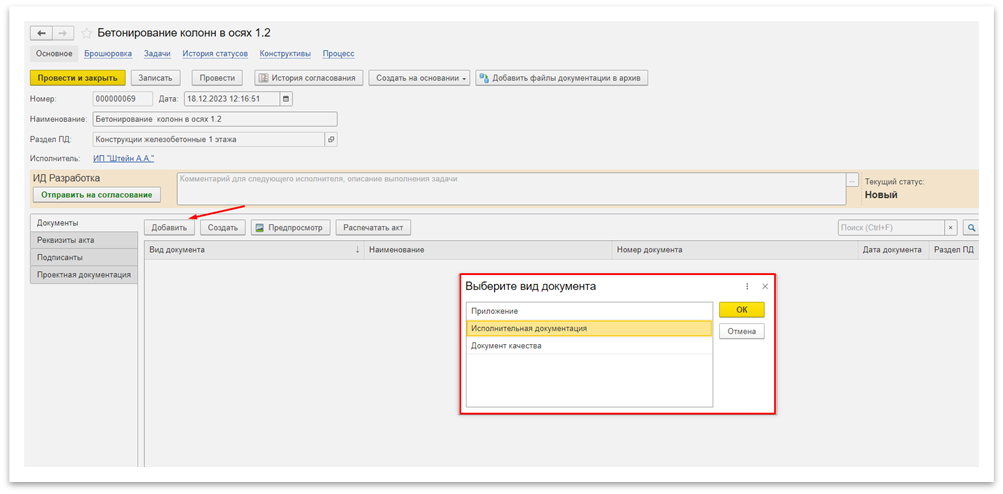Open ИП "Штейн А.А." executor link
This screenshot has height=494, width=1003.
[123, 158]
